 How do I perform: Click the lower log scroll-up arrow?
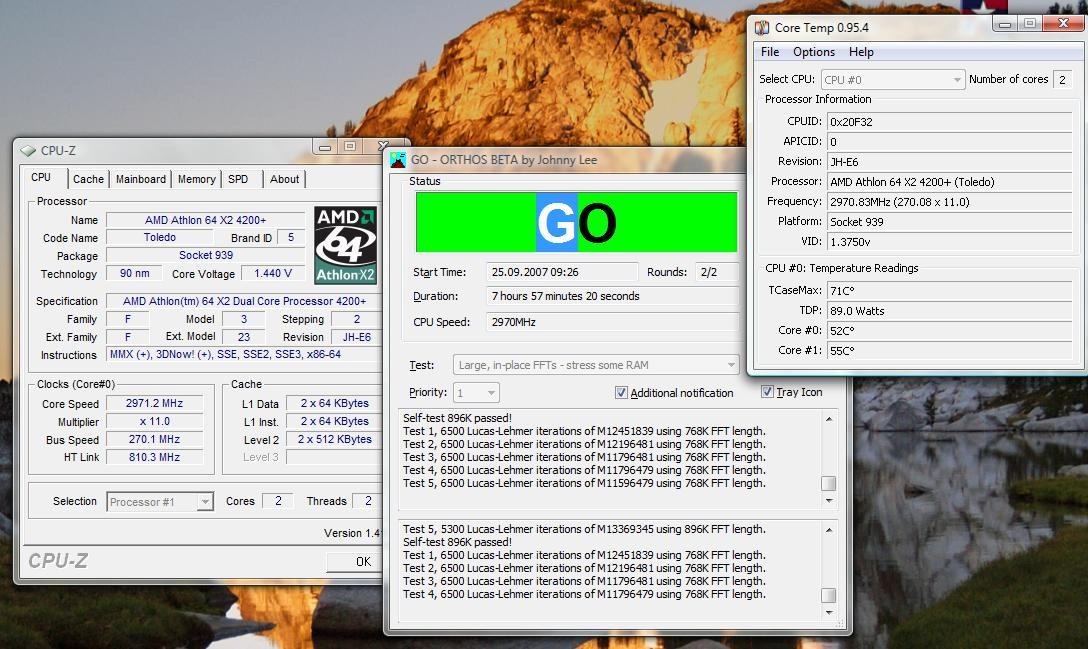pos(828,530)
